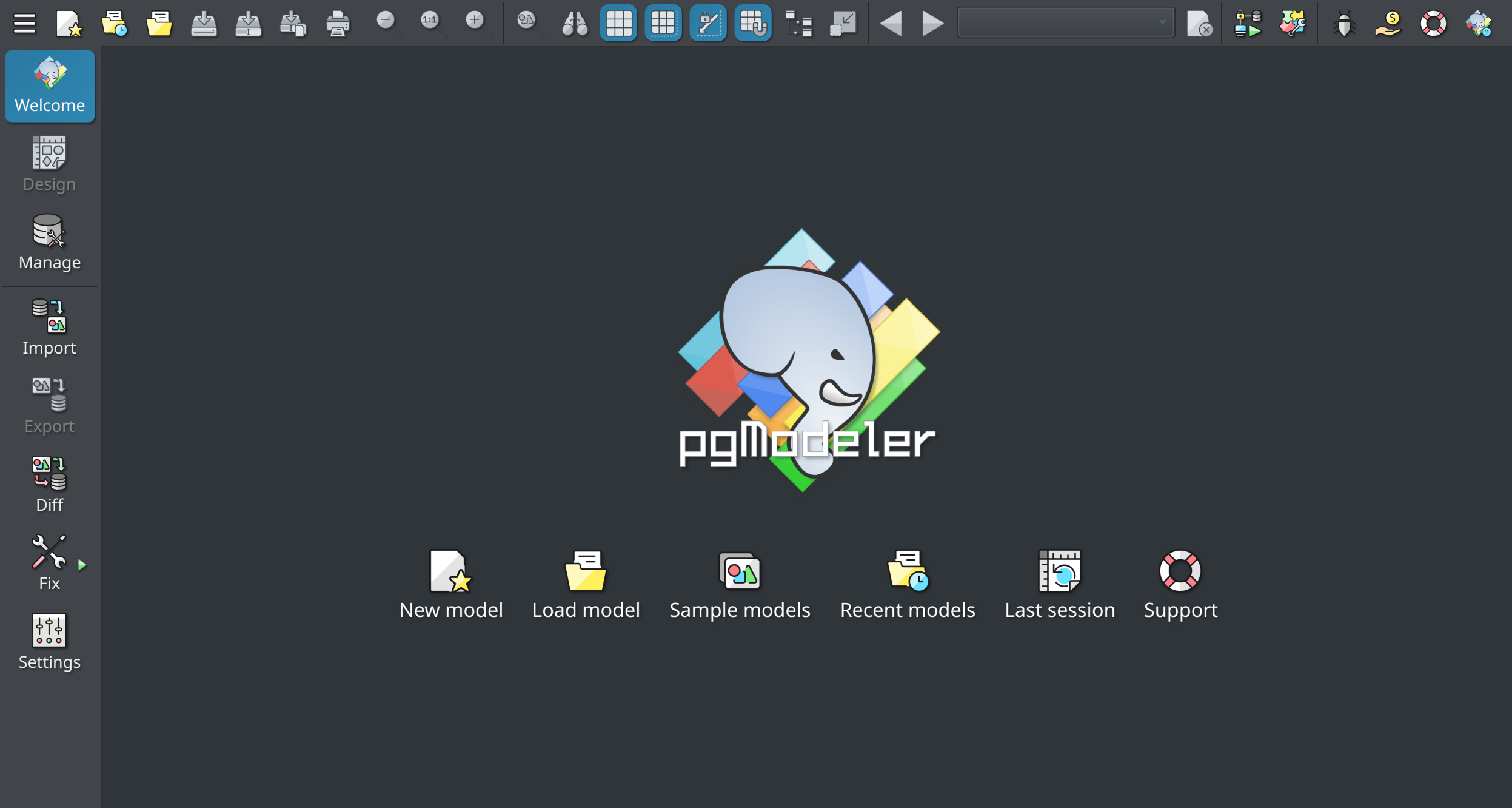Click the Fix tool in sidebar
The height and width of the screenshot is (808, 1512).
(49, 563)
